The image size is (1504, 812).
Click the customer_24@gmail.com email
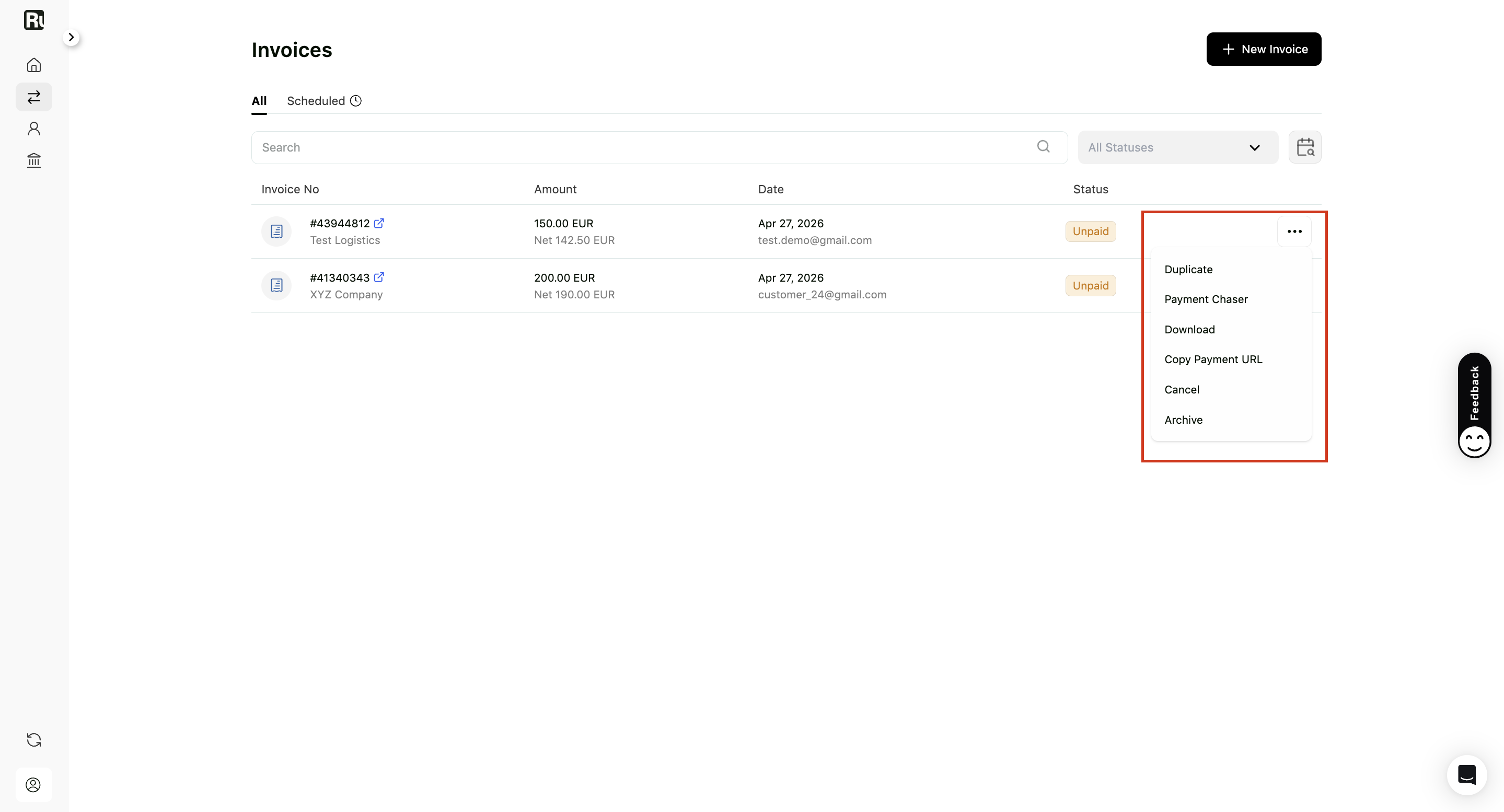[822, 295]
